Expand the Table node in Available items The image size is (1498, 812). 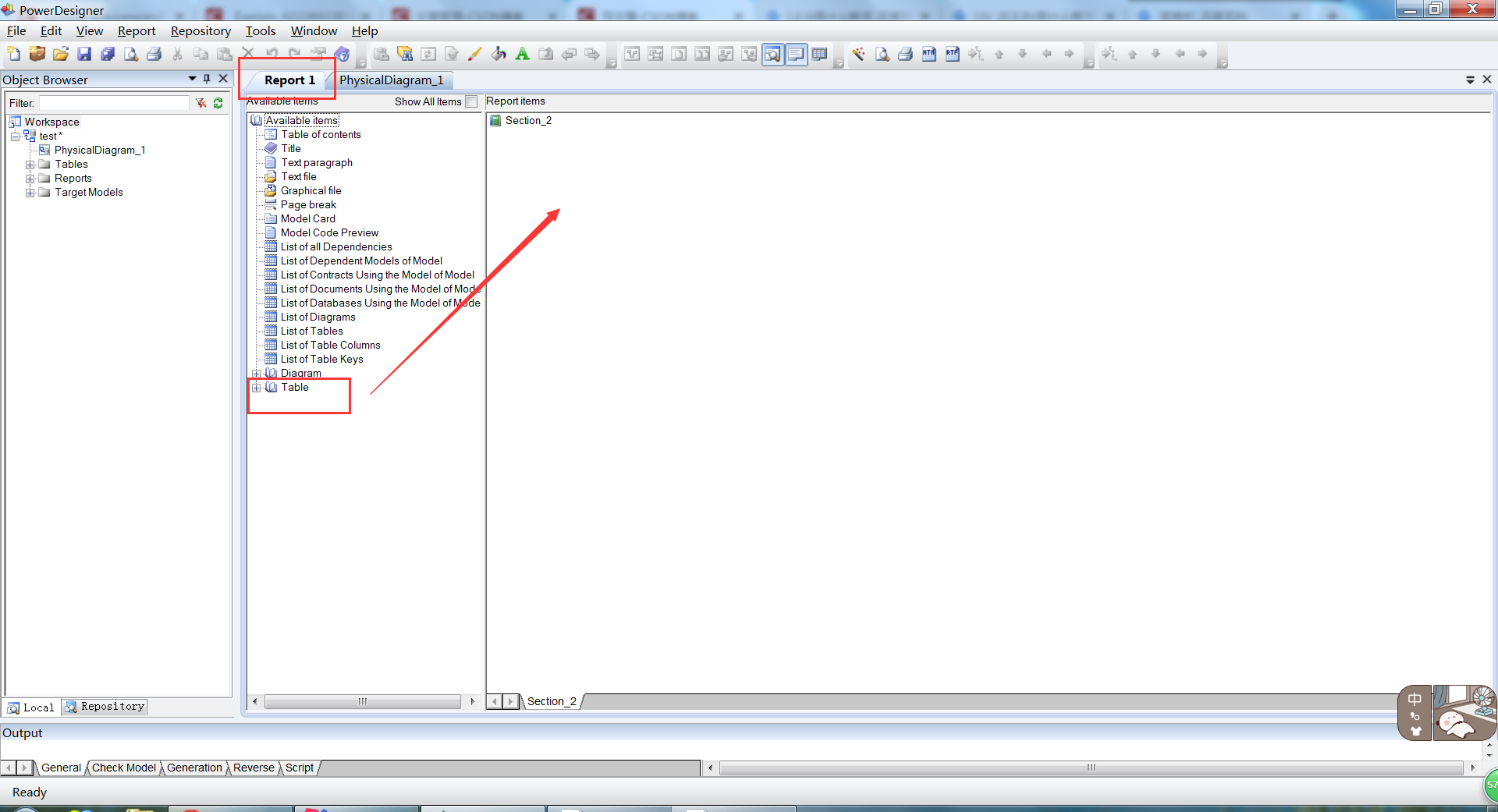pos(256,388)
